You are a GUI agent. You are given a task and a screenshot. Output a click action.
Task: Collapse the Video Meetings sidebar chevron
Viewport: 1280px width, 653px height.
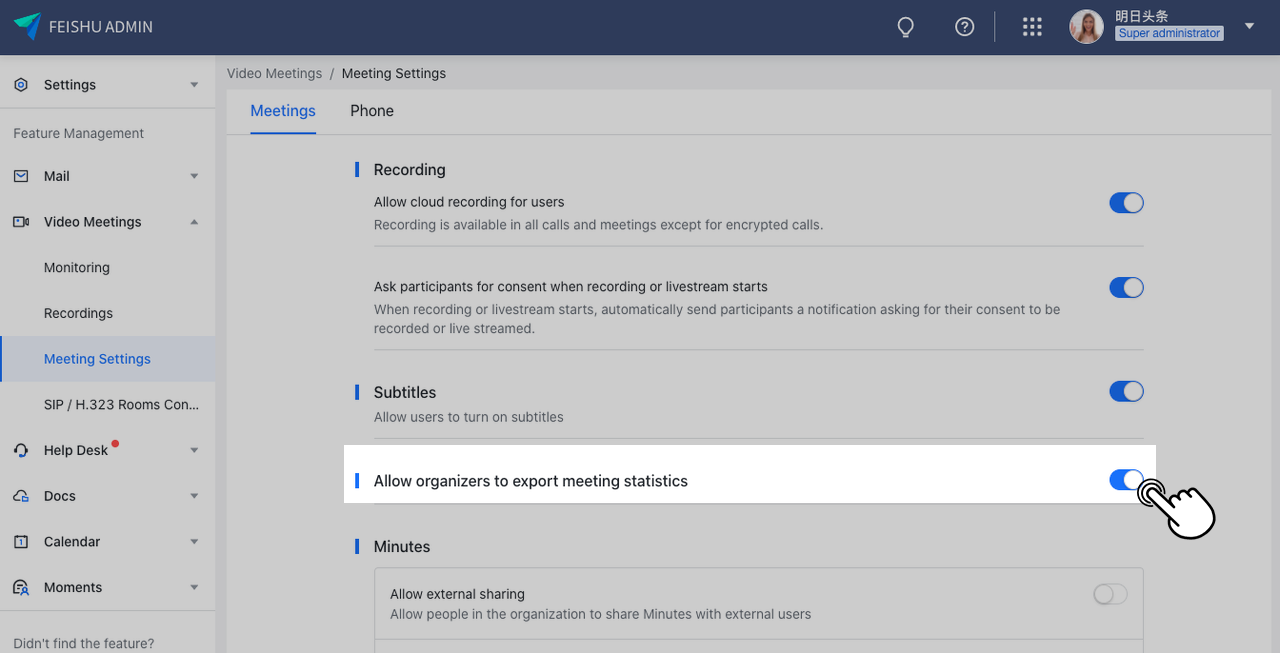click(x=194, y=222)
